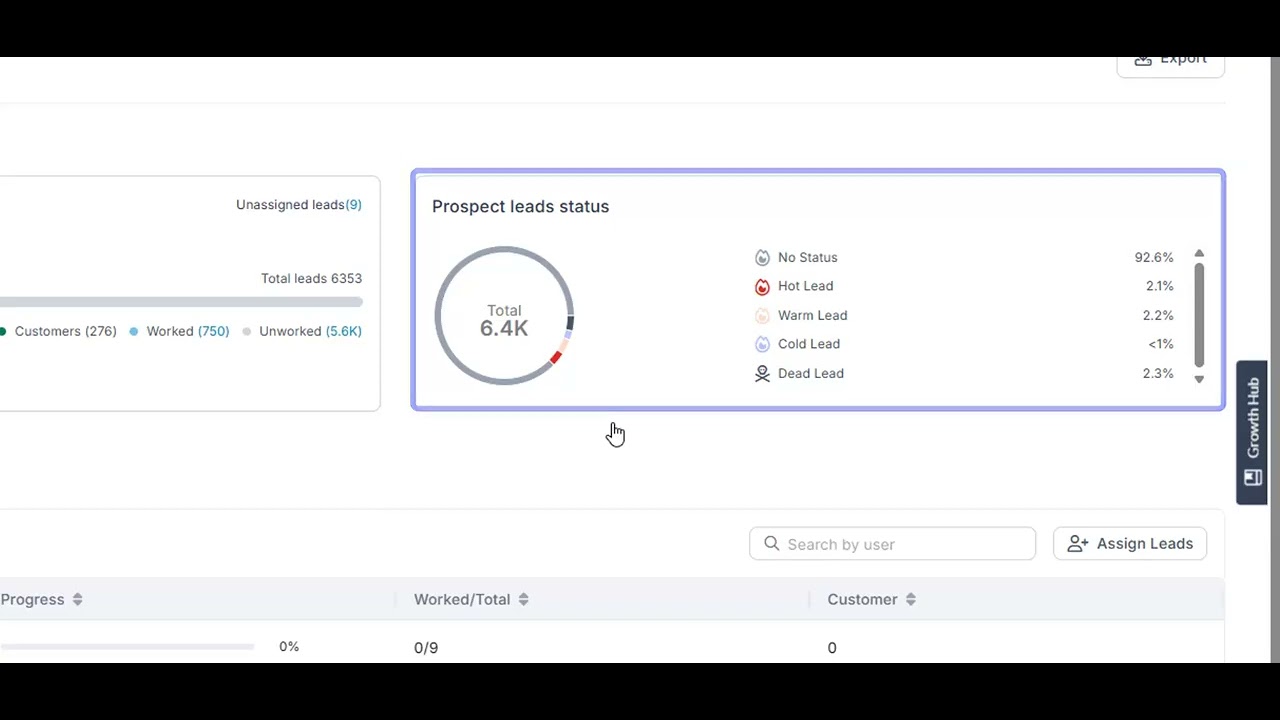
Task: Select the Dead Lead label
Action: click(811, 373)
